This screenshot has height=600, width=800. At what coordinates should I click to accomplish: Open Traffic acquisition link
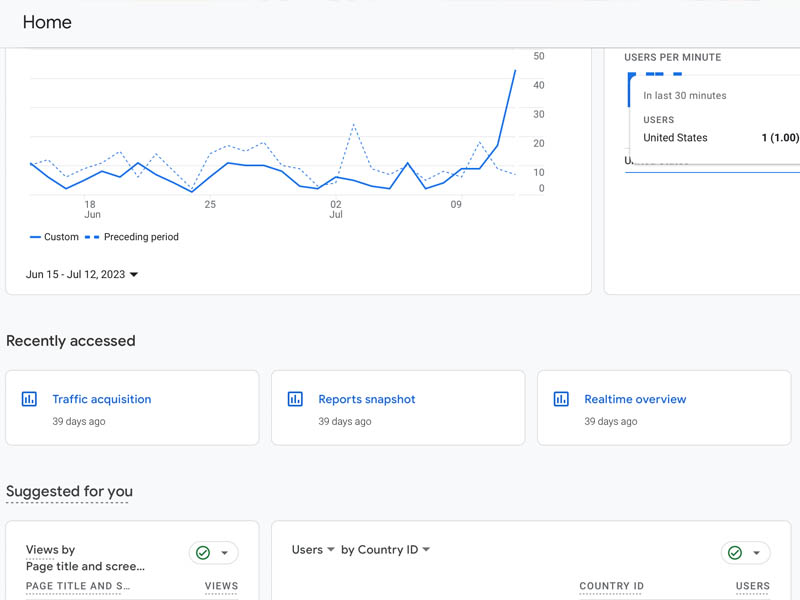click(102, 399)
